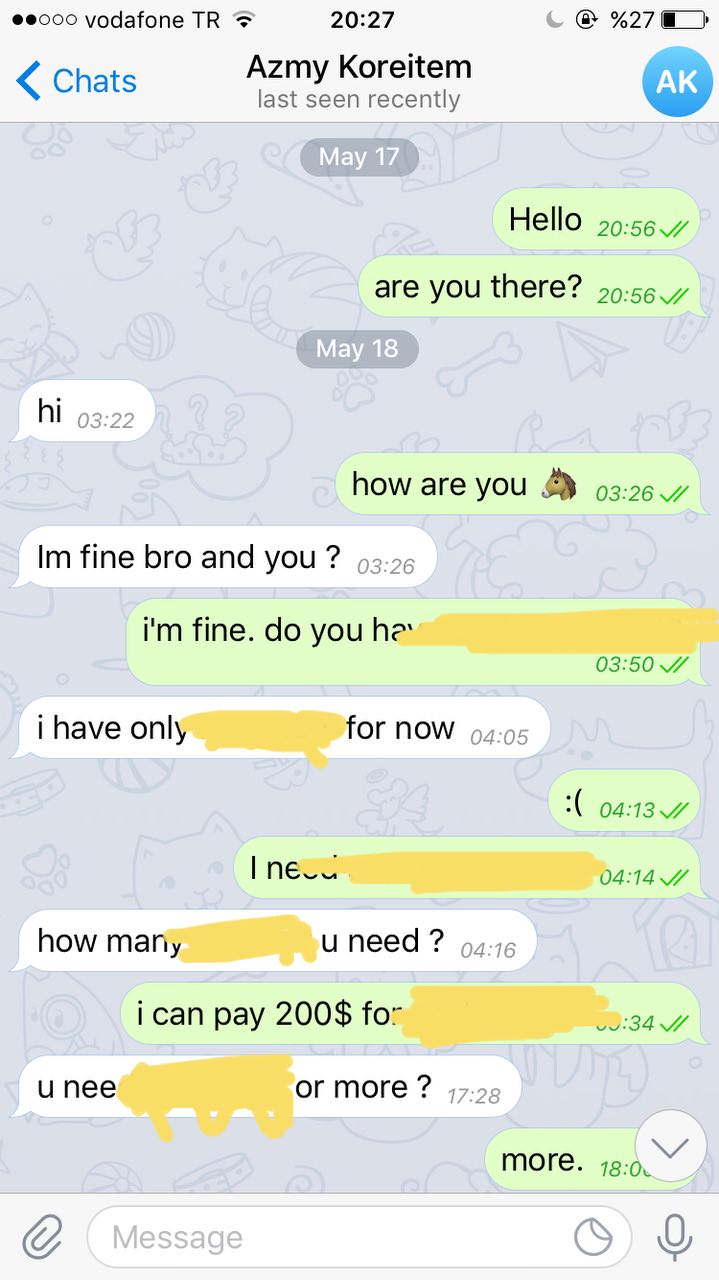The image size is (719, 1280).
Task: Tap the May 18 date label
Action: [357, 348]
